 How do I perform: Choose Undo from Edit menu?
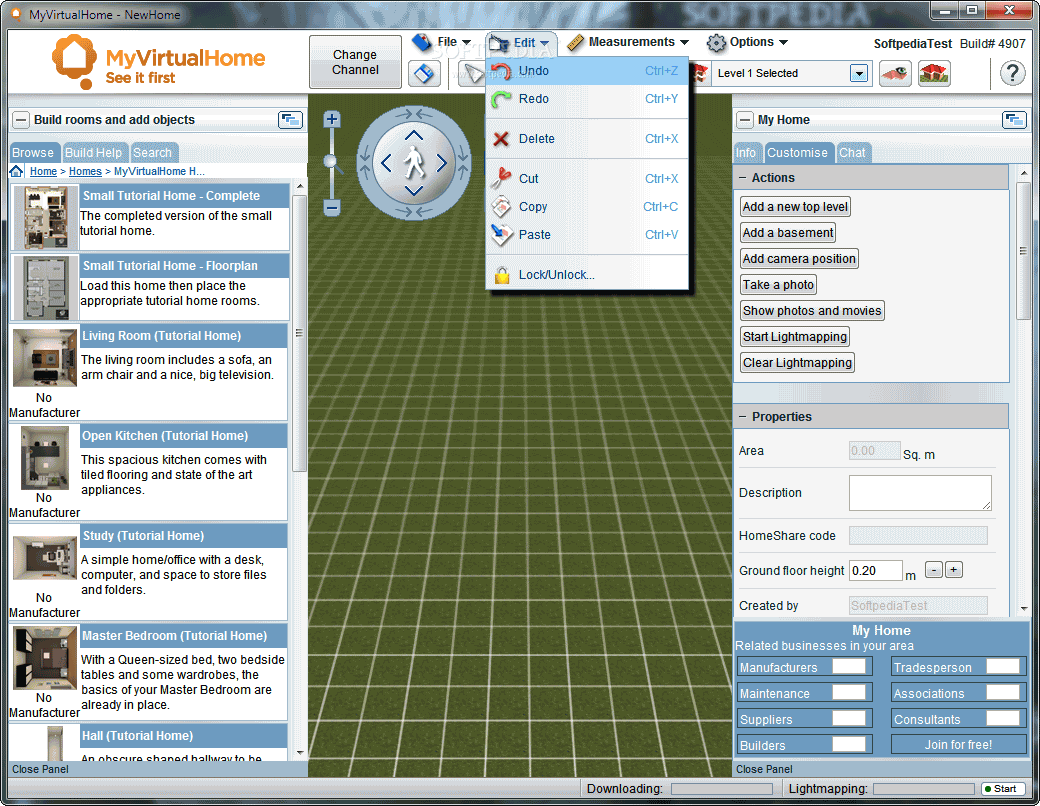[x=587, y=71]
